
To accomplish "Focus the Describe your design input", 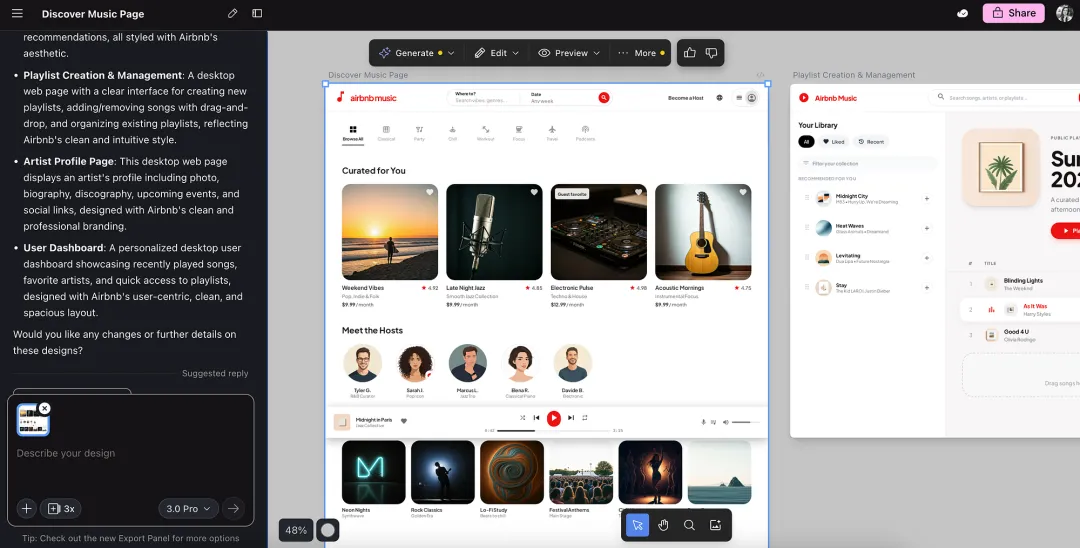I will pos(130,454).
